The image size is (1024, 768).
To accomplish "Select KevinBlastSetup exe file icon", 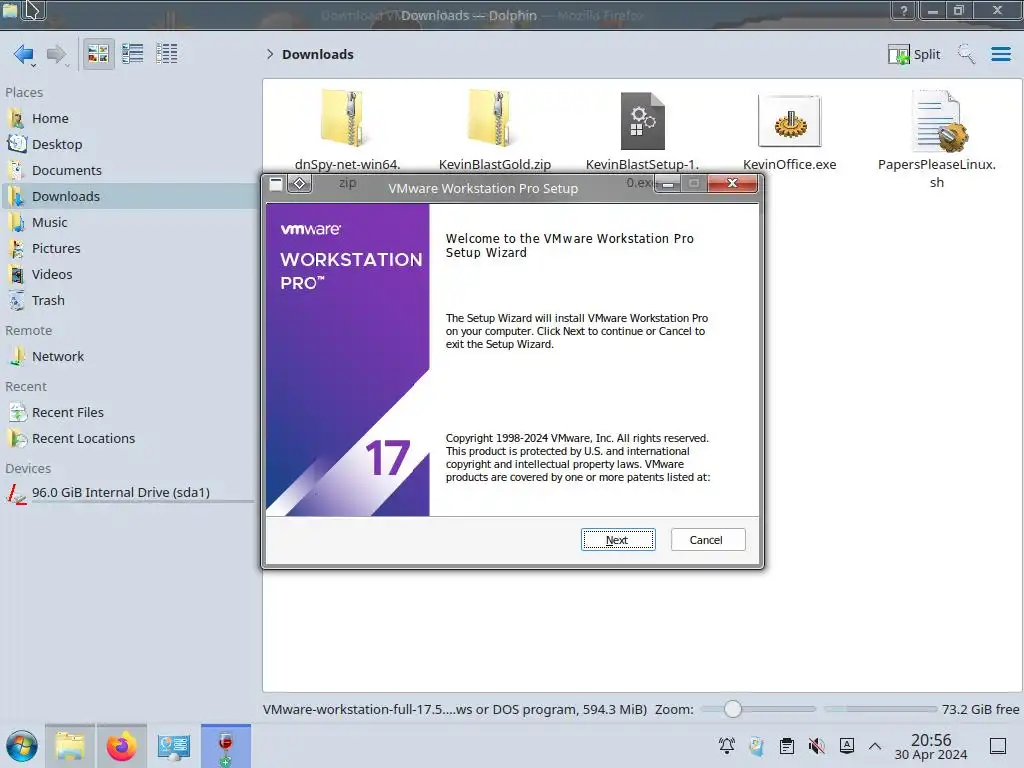I will [x=643, y=121].
